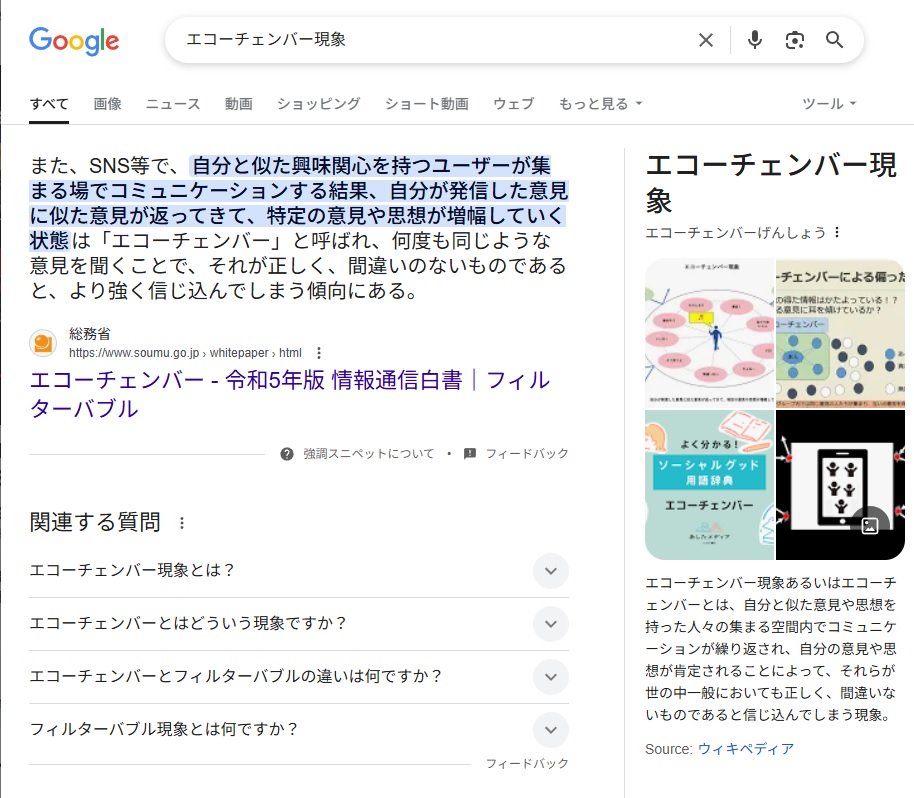914x798 pixels.
Task: Expand エコーチェンバー現象とは？ question
Action: [299, 571]
